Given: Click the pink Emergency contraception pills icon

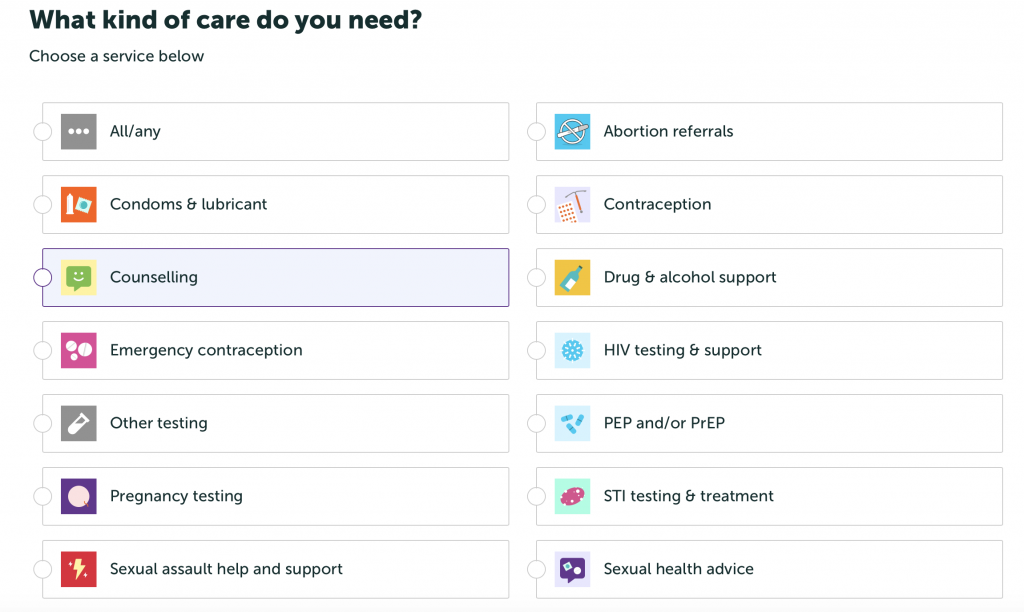Looking at the screenshot, I should coord(78,351).
